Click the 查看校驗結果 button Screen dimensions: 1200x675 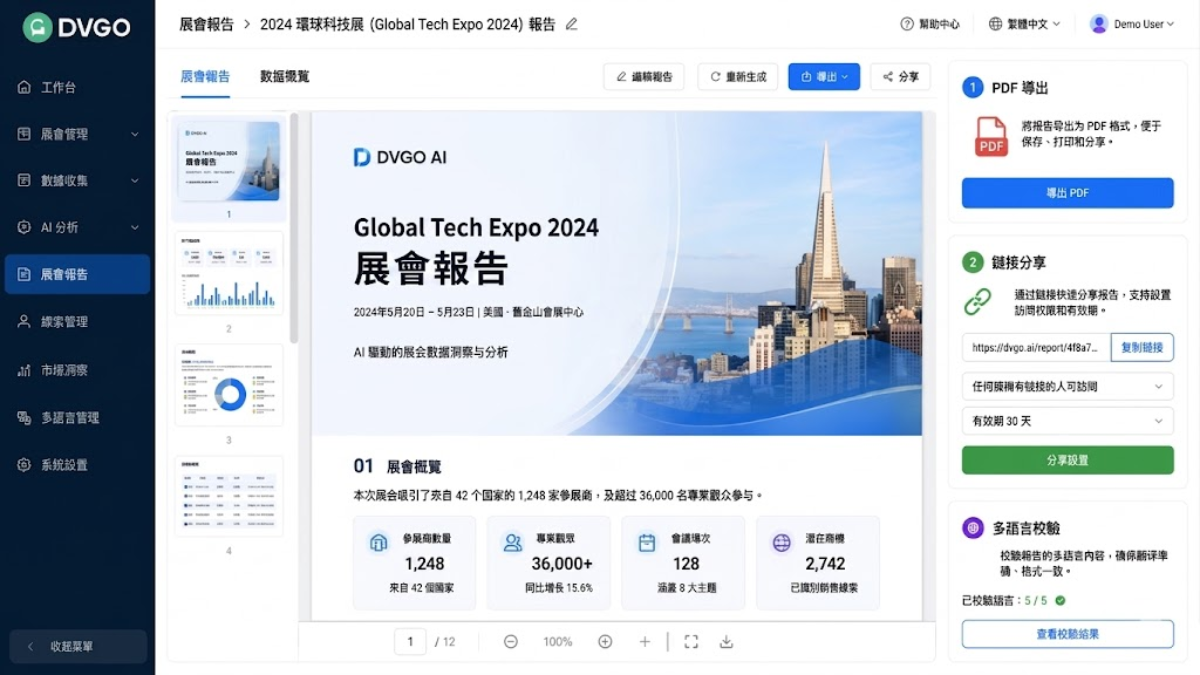(1068, 634)
